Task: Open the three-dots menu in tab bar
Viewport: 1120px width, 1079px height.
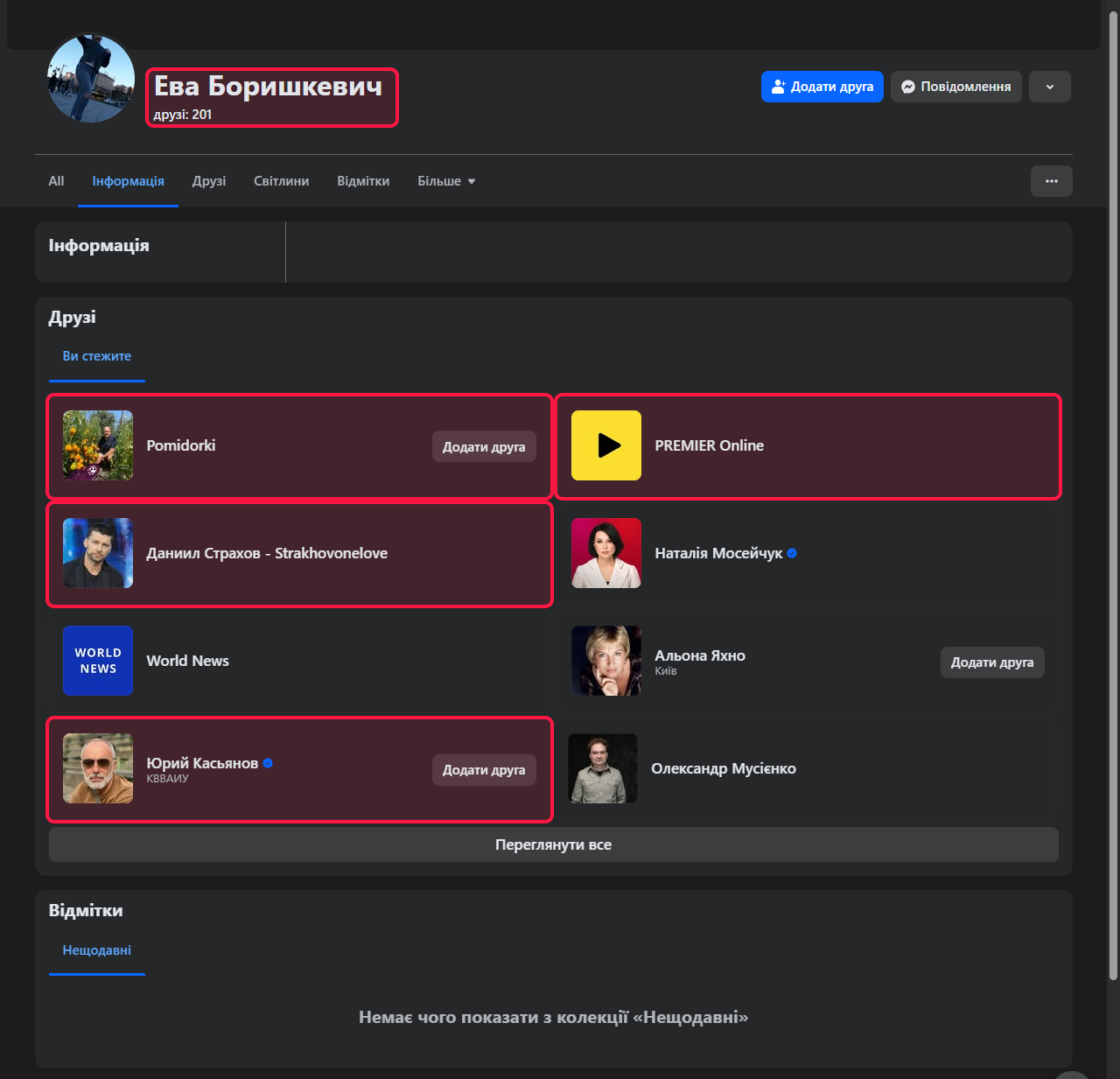Action: click(x=1052, y=181)
